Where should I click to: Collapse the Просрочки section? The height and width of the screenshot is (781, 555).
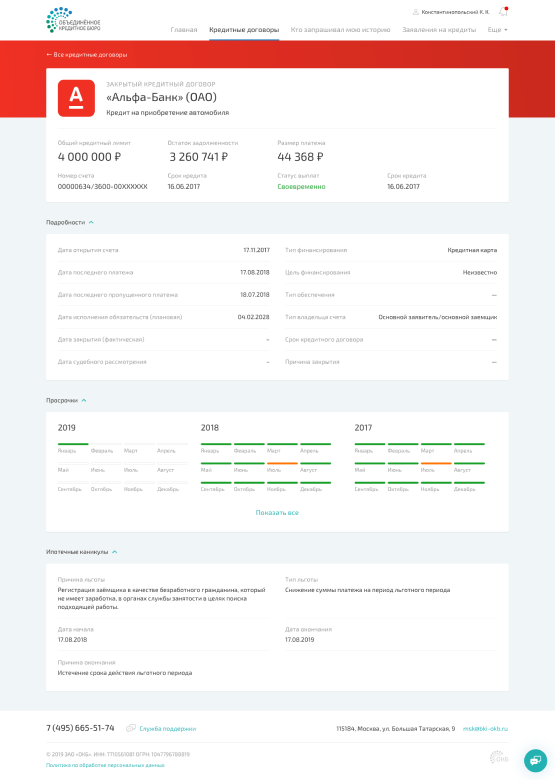tap(84, 400)
